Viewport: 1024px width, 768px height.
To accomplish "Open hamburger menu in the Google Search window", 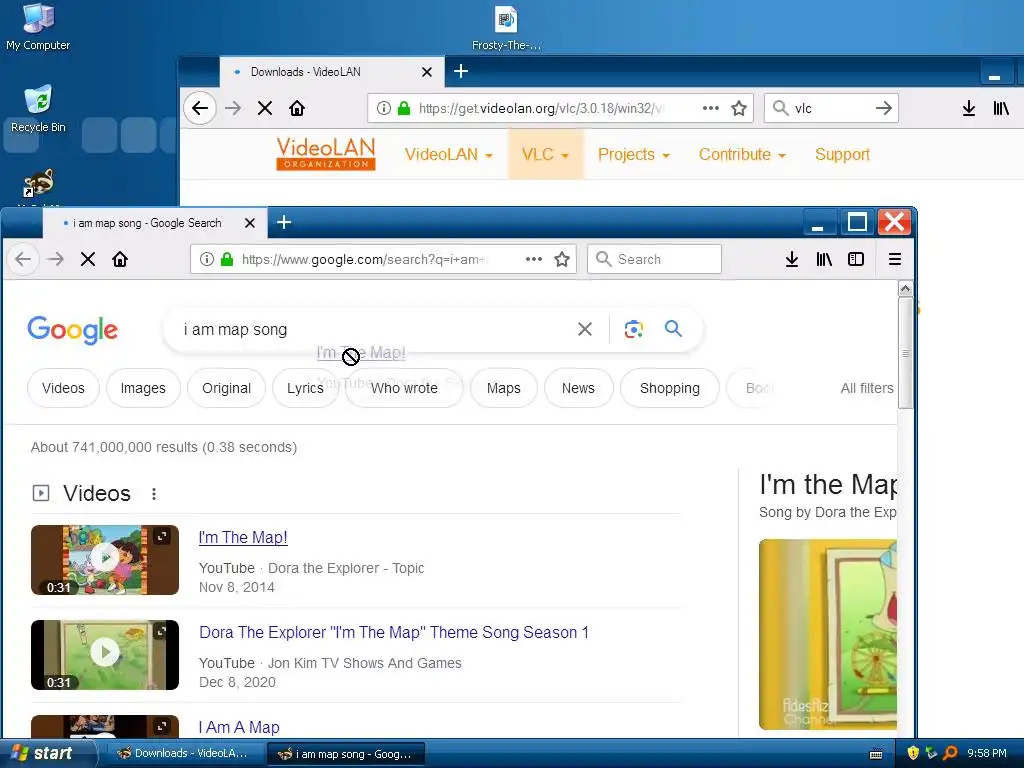I will tap(895, 259).
